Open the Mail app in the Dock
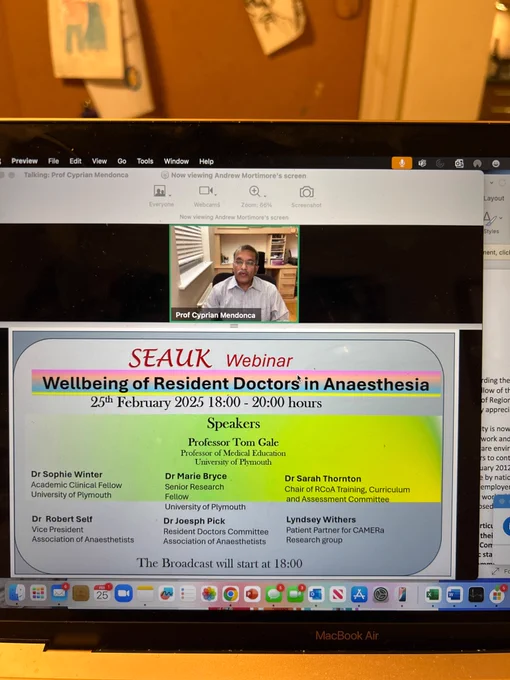This screenshot has width=510, height=680. (x=59, y=593)
